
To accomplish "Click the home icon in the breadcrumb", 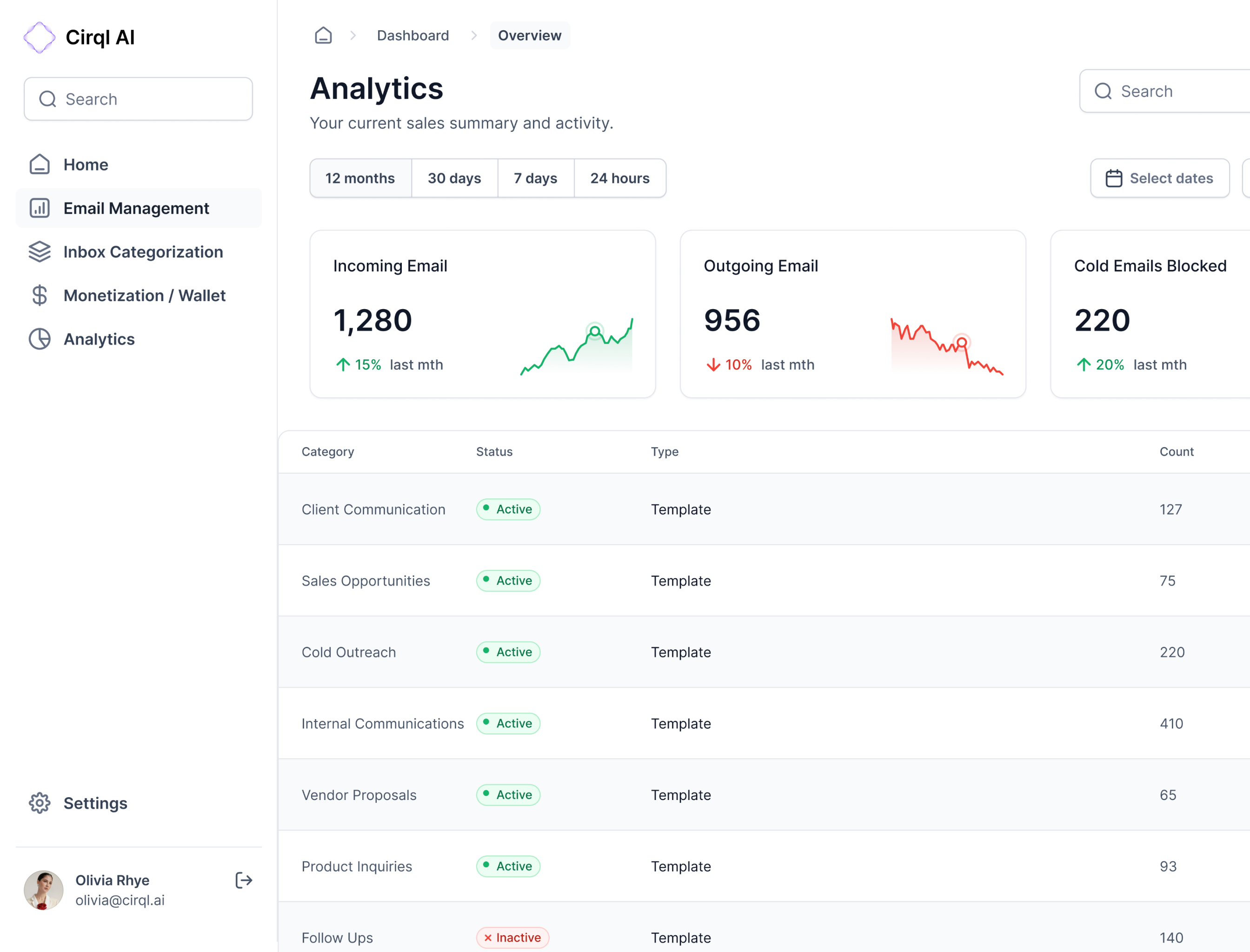I will 323,35.
